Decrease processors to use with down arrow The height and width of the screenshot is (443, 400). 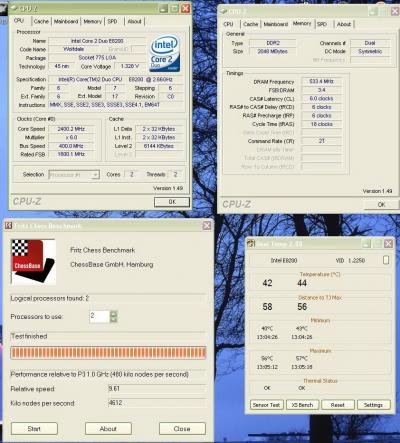coord(114,319)
